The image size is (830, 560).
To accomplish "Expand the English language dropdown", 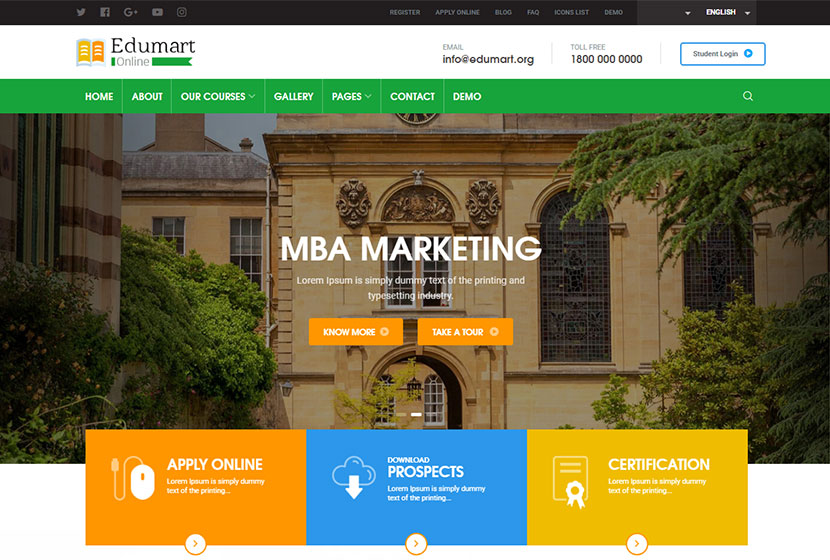I will tap(728, 12).
